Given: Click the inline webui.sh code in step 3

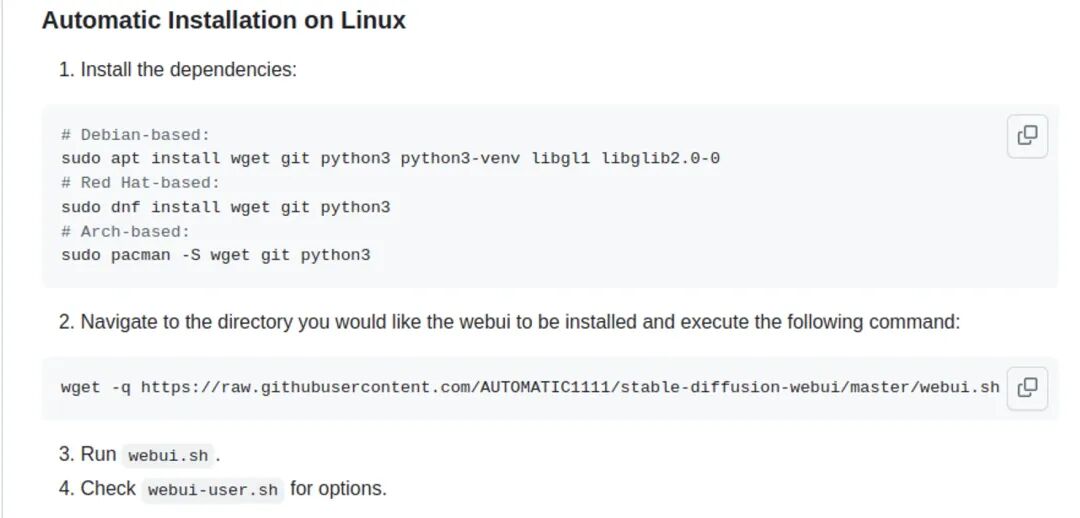Looking at the screenshot, I should coord(168,456).
